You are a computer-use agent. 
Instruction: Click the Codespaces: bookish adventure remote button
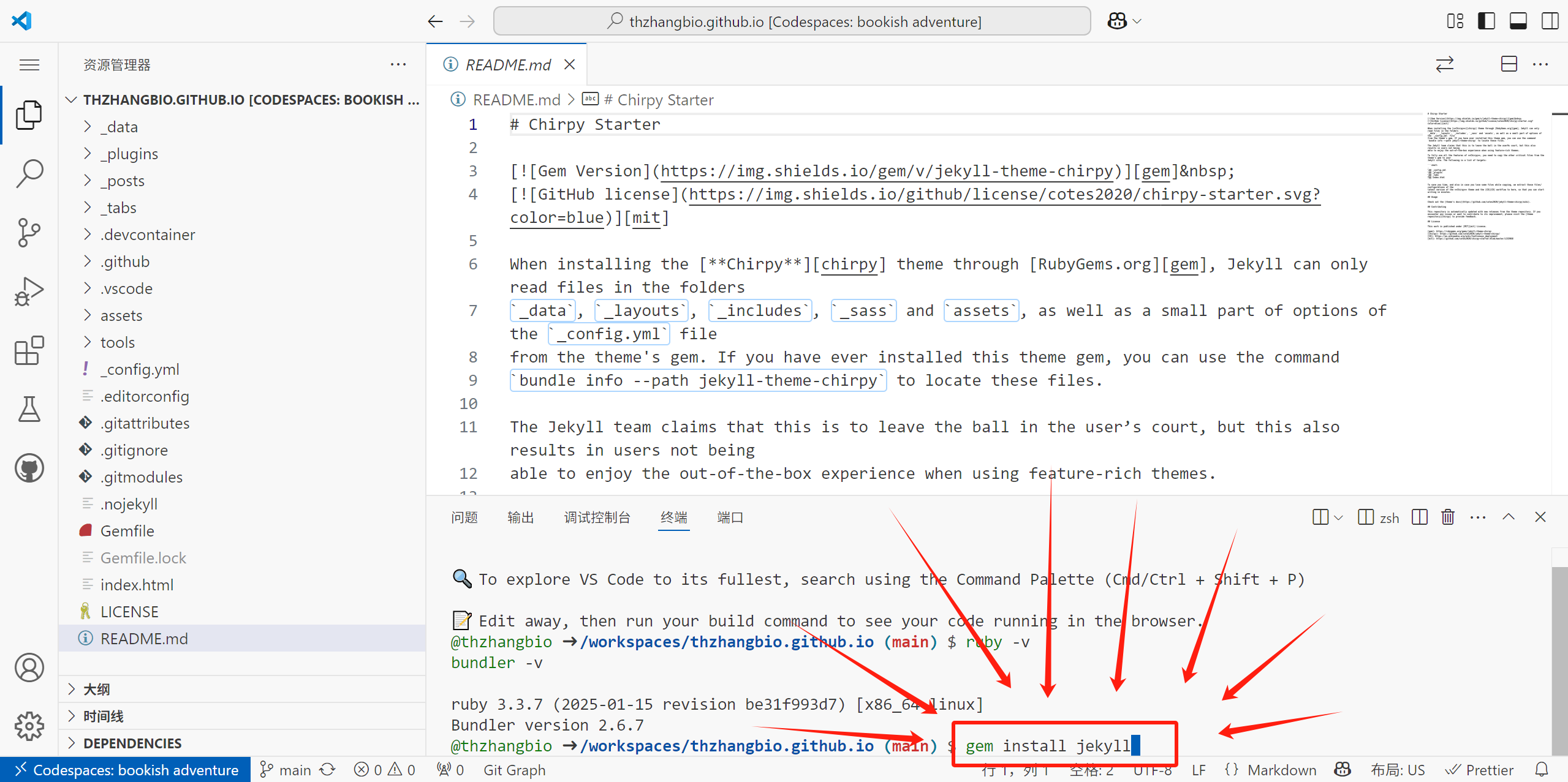[x=126, y=770]
